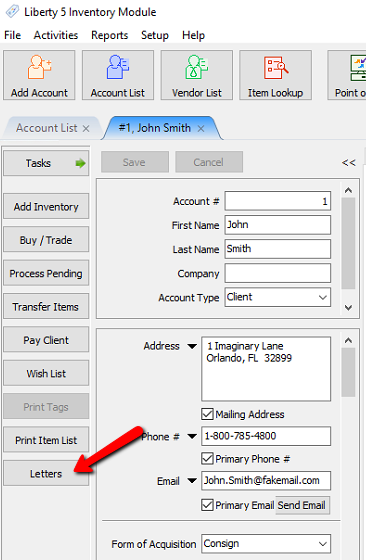The width and height of the screenshot is (366, 560).
Task: Click the Phone # input field
Action: (x=266, y=436)
